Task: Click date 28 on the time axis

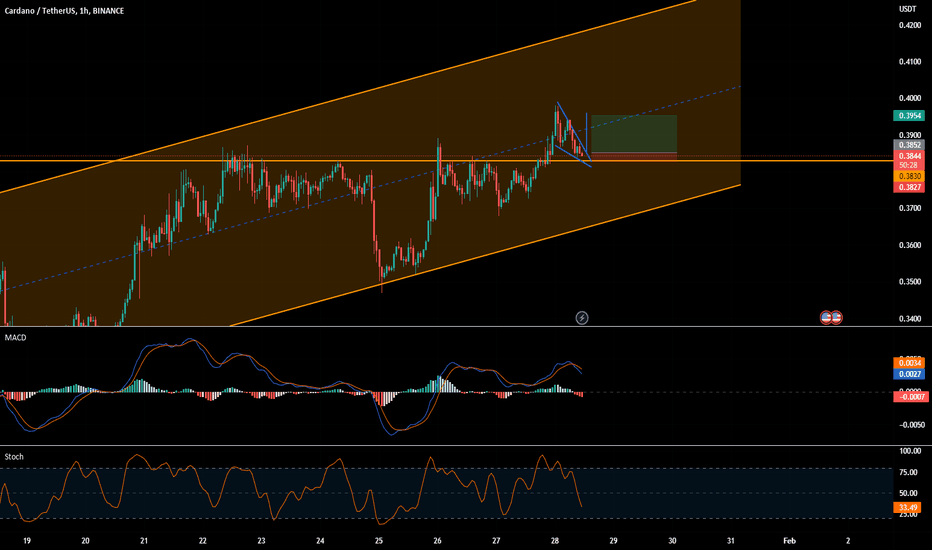Action: point(555,540)
